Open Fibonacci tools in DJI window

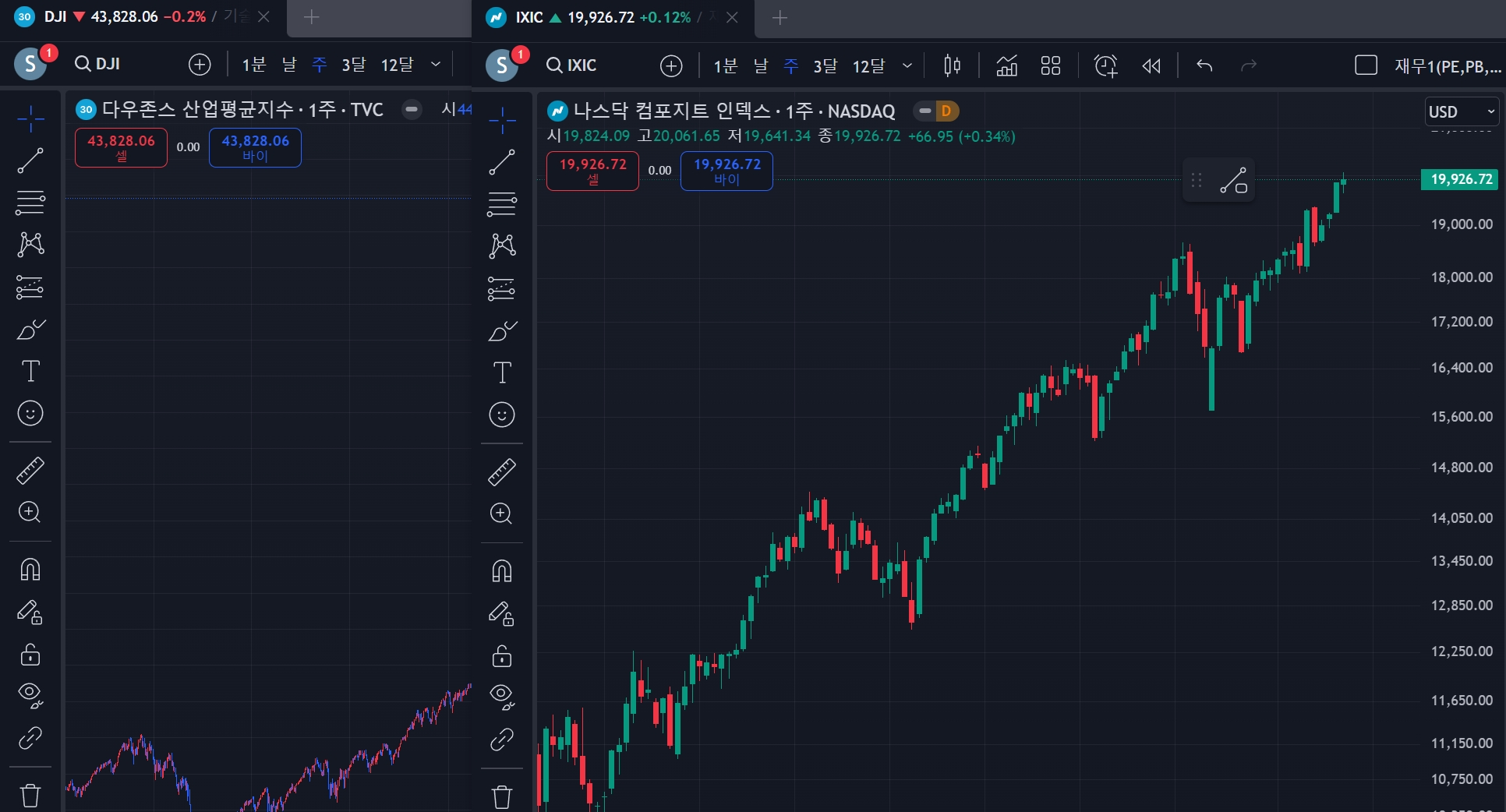[x=30, y=203]
